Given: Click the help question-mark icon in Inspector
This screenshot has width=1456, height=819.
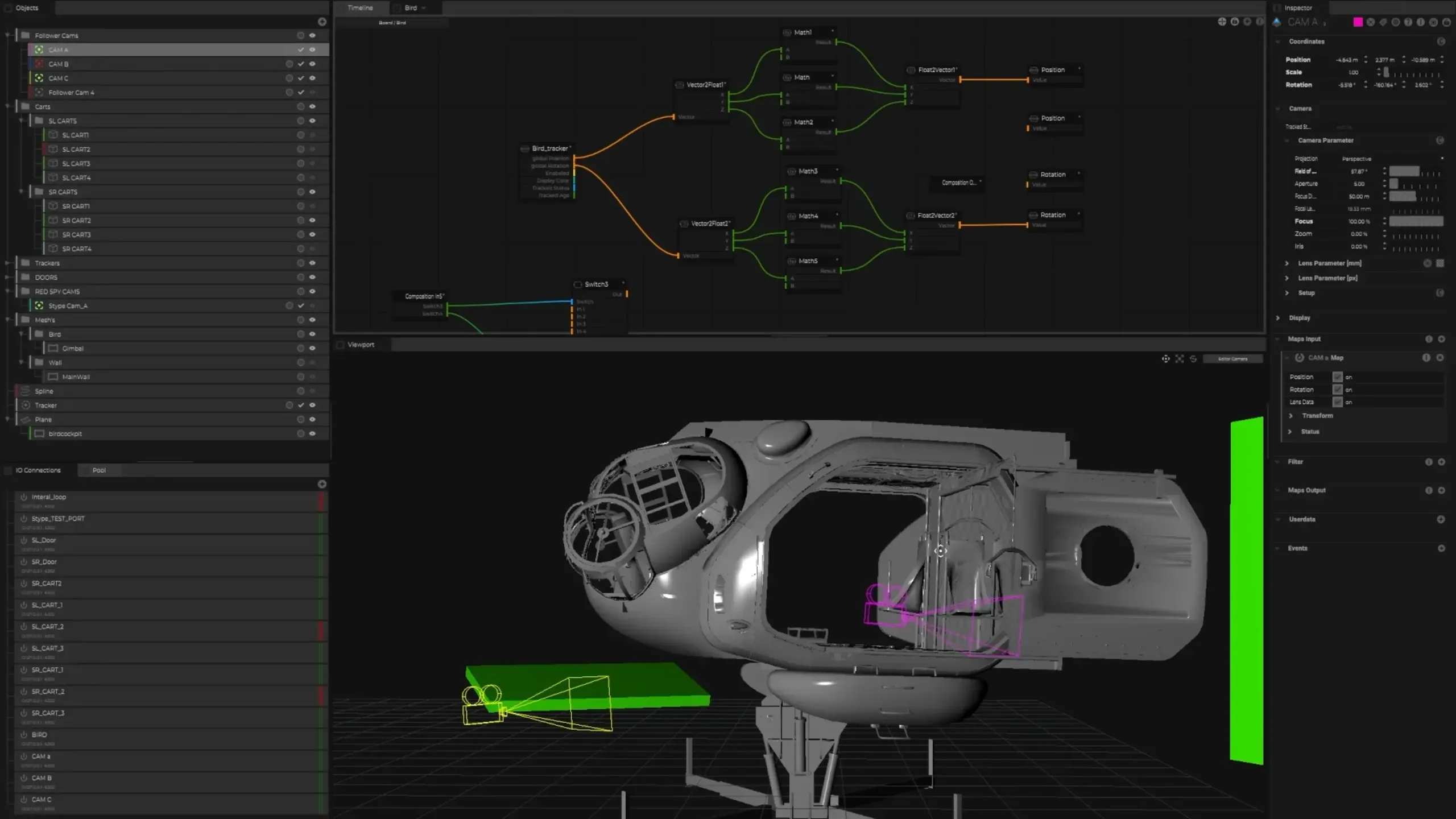Looking at the screenshot, I should [1408, 22].
